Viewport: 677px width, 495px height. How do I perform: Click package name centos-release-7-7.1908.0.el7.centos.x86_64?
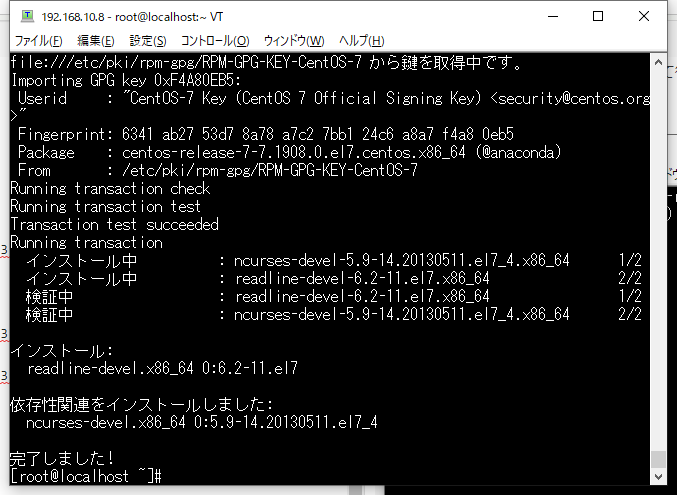[x=294, y=152]
